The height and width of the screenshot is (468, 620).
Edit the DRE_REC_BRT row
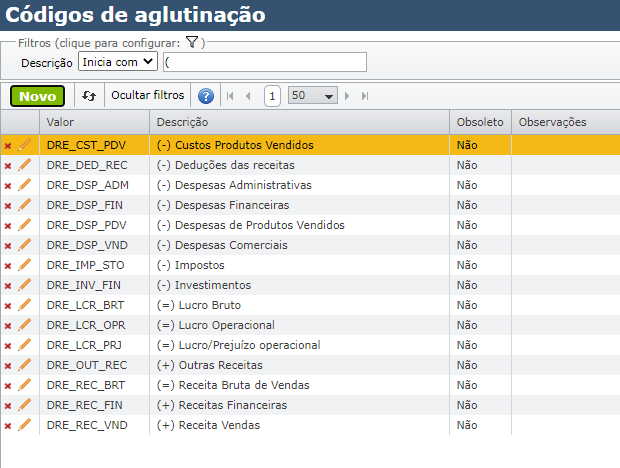pos(25,385)
